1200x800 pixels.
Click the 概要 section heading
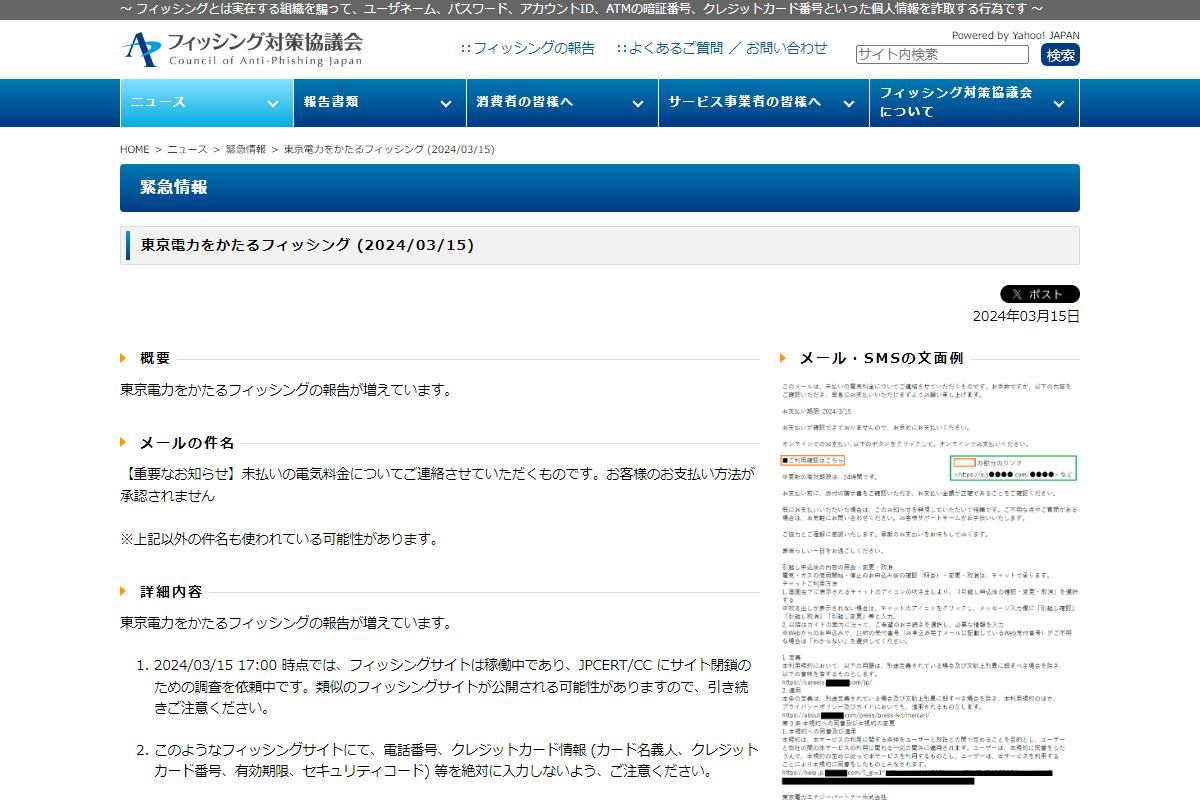point(155,358)
